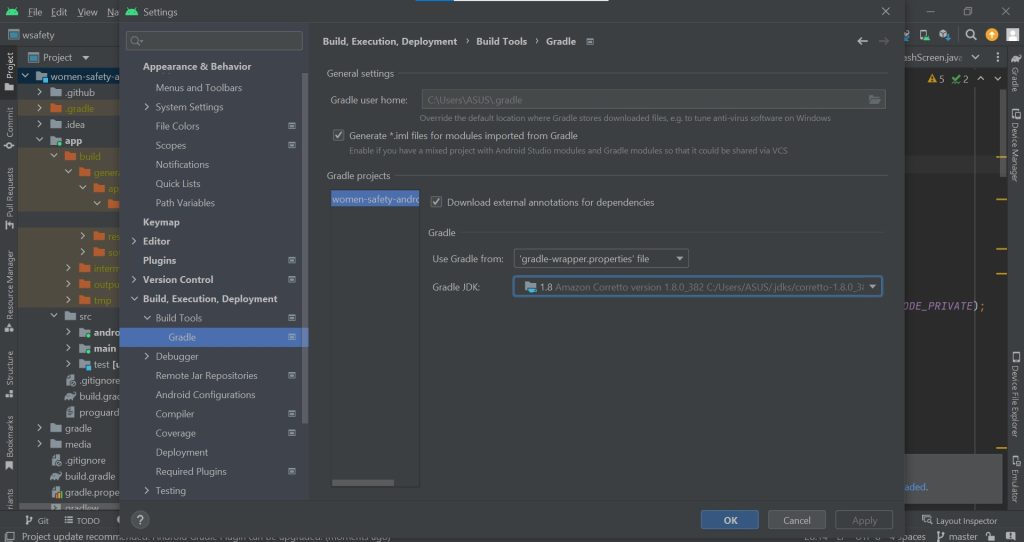Select Notifications in the settings tree

(182, 164)
